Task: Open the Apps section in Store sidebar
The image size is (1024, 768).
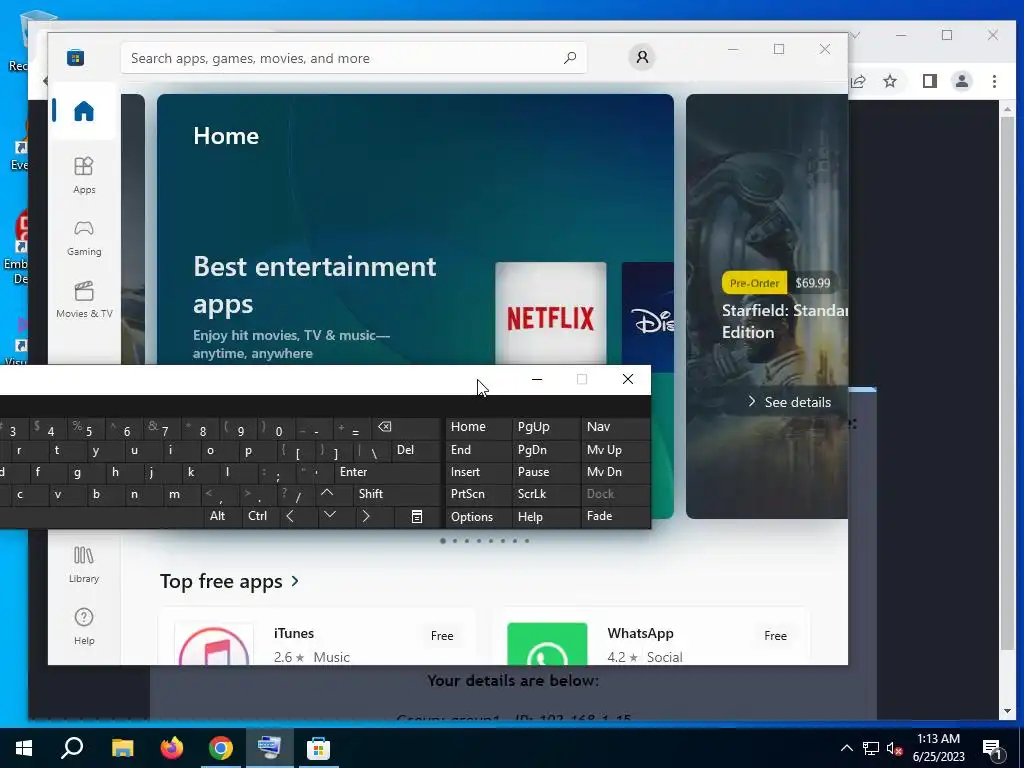Action: [x=84, y=176]
